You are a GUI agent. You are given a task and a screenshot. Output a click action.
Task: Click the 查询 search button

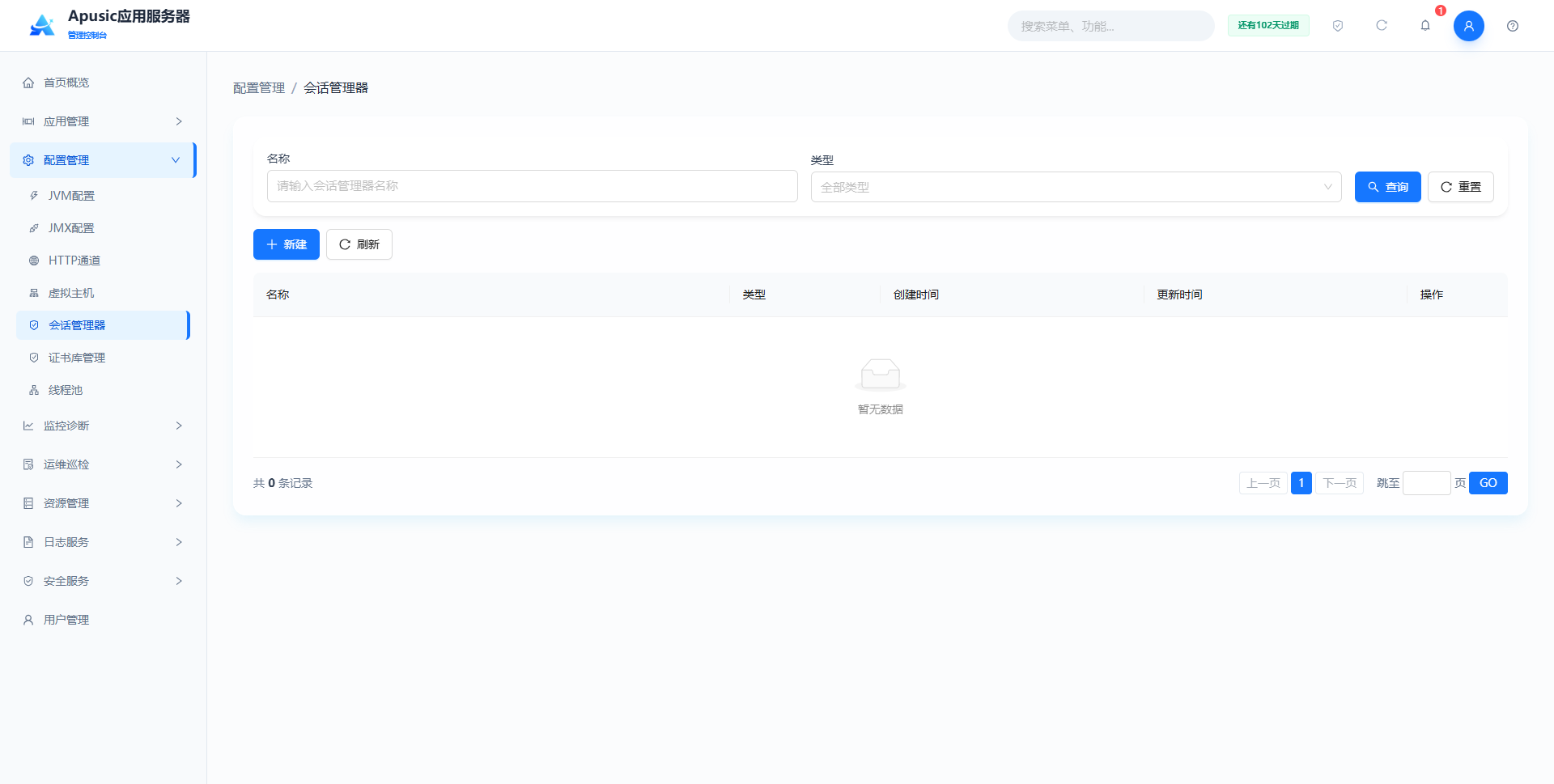[1387, 187]
